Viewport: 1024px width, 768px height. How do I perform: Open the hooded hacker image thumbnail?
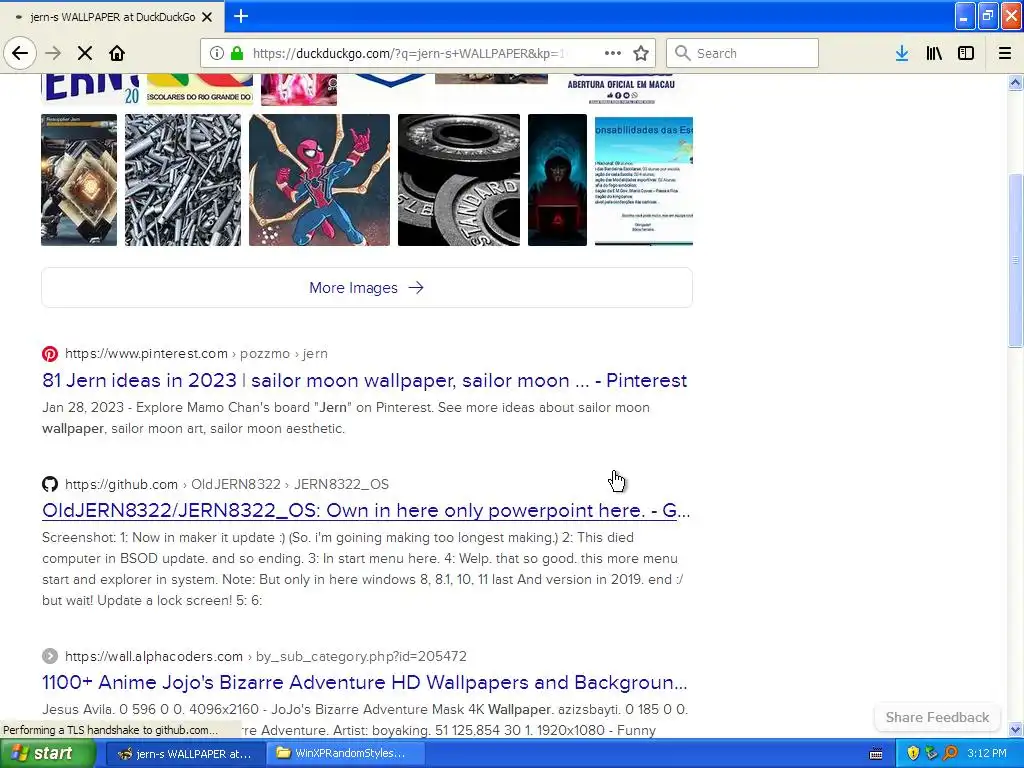[x=557, y=180]
